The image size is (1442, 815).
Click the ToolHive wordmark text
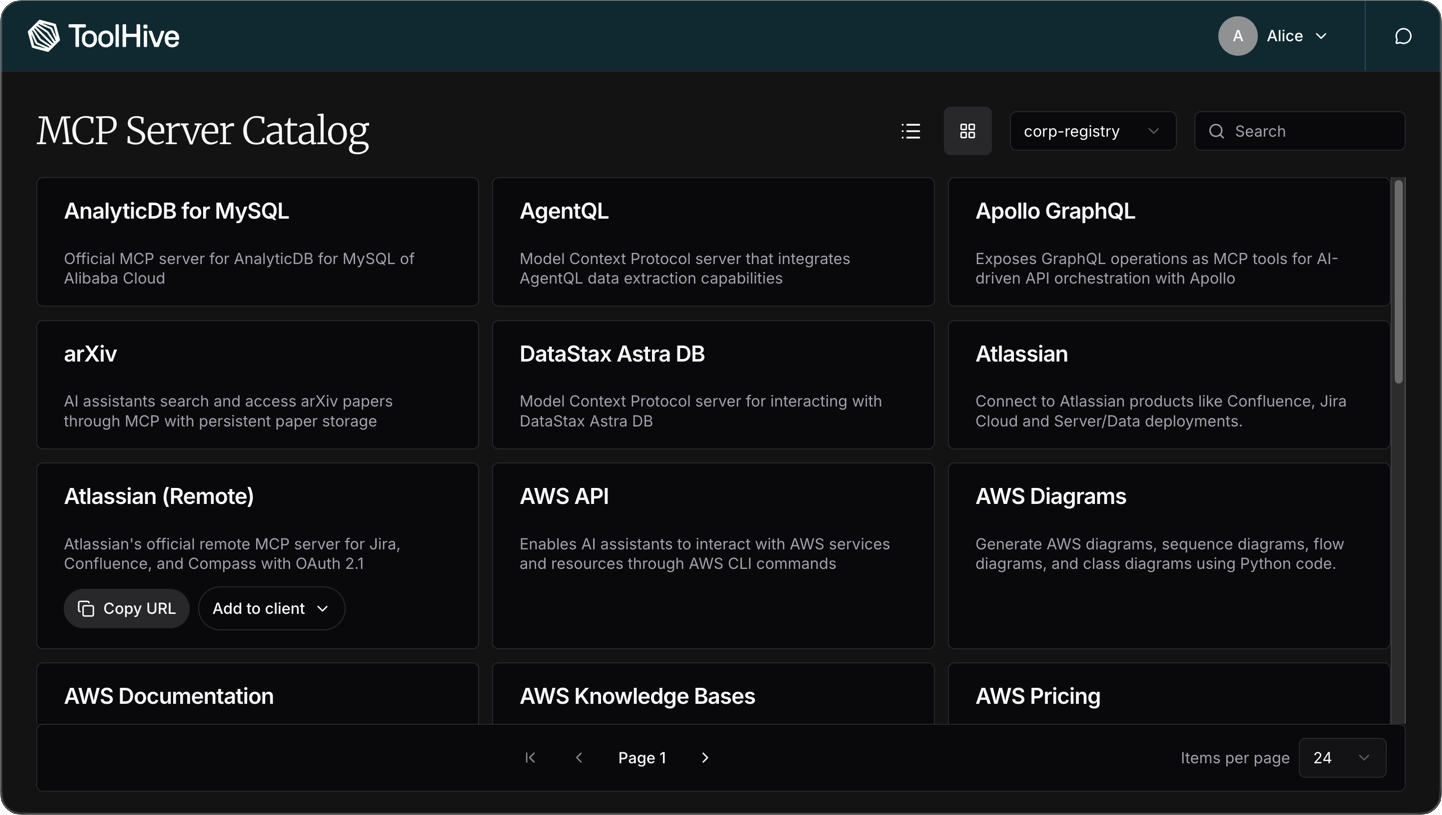pyautogui.click(x=124, y=37)
